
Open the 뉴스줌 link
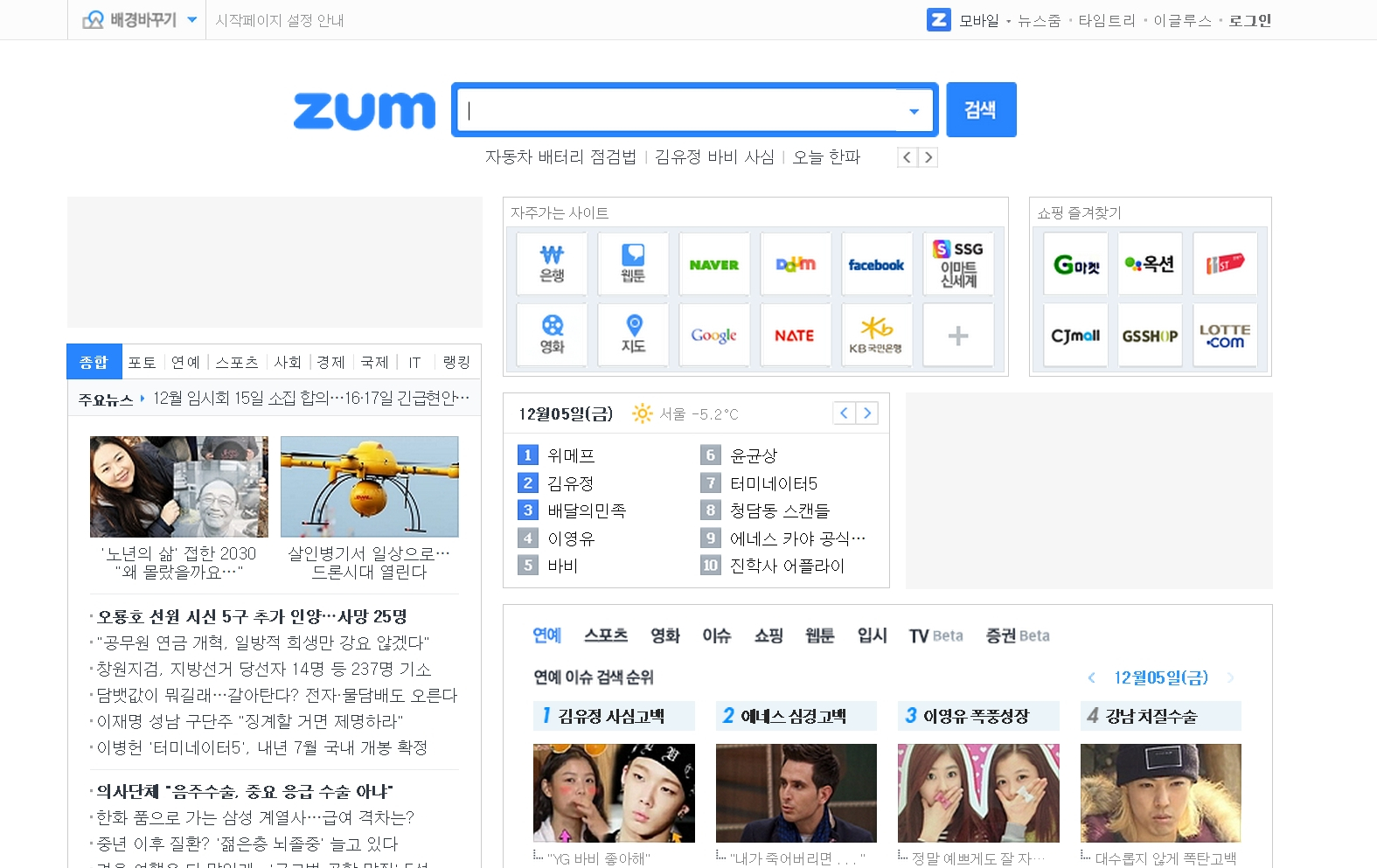tap(1039, 20)
